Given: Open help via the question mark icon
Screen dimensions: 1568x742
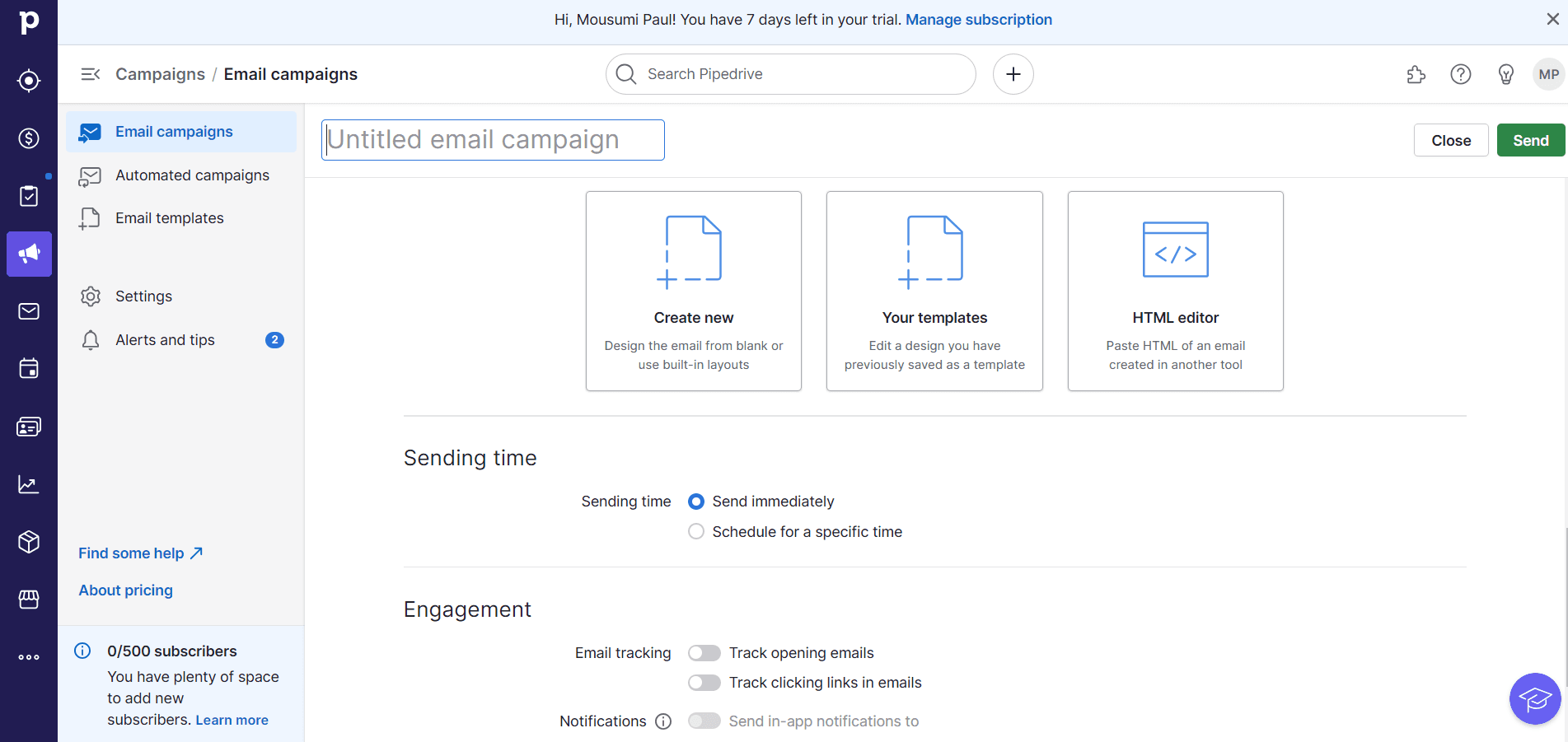Looking at the screenshot, I should point(1460,74).
